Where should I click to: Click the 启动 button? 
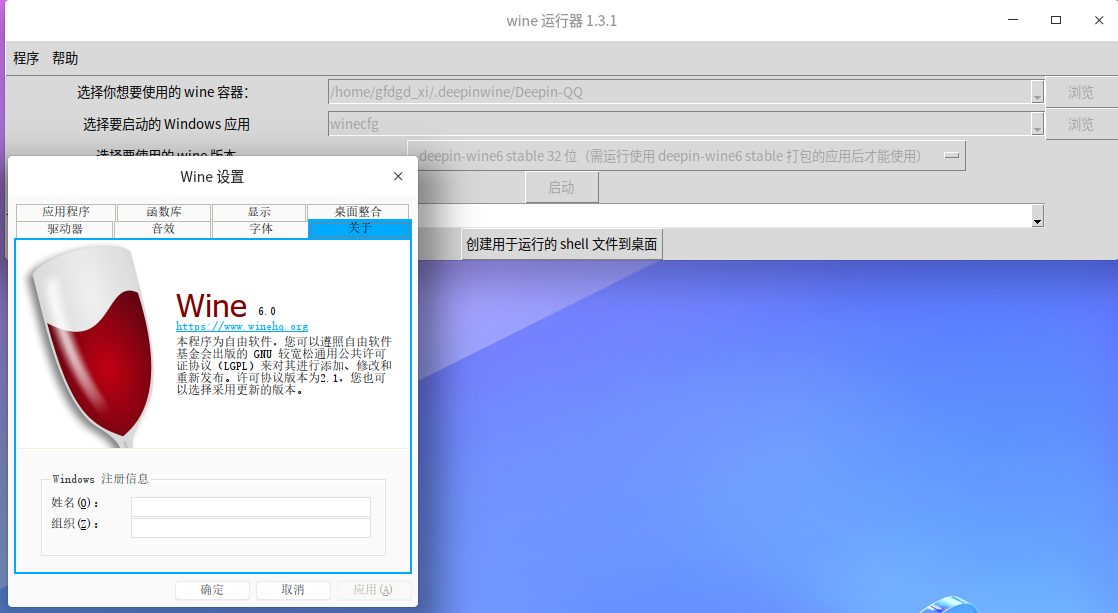(x=562, y=187)
